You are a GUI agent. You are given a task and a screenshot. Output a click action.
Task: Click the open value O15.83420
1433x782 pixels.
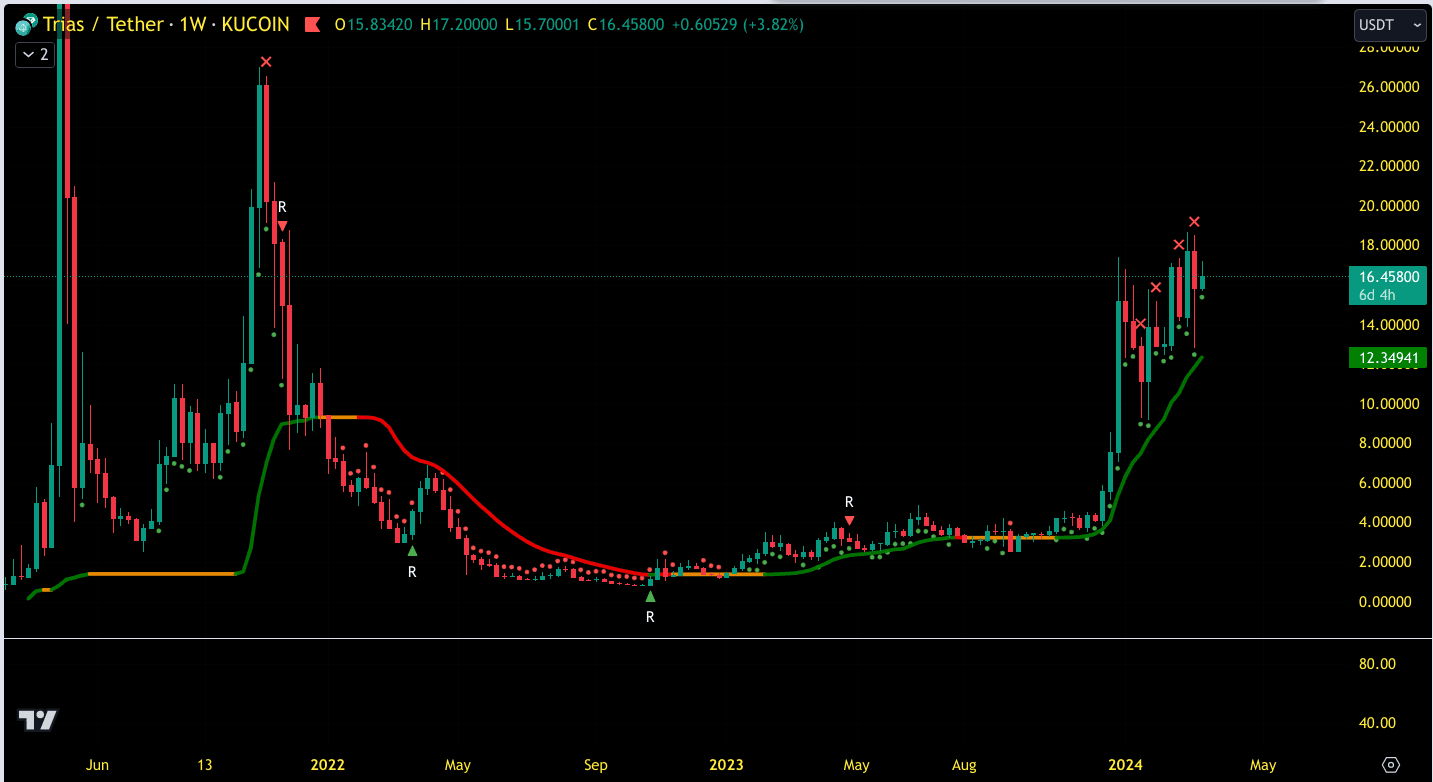point(376,25)
